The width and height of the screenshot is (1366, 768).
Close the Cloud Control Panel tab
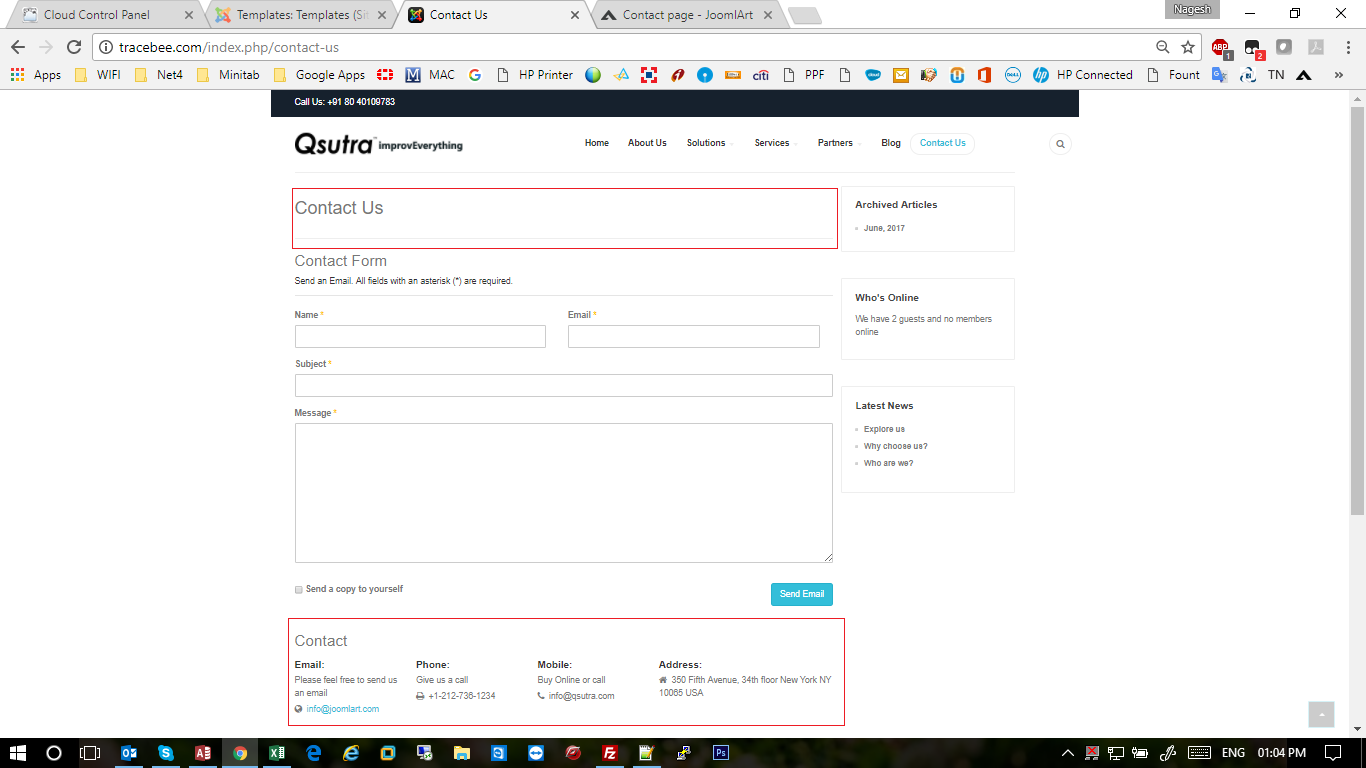click(189, 15)
